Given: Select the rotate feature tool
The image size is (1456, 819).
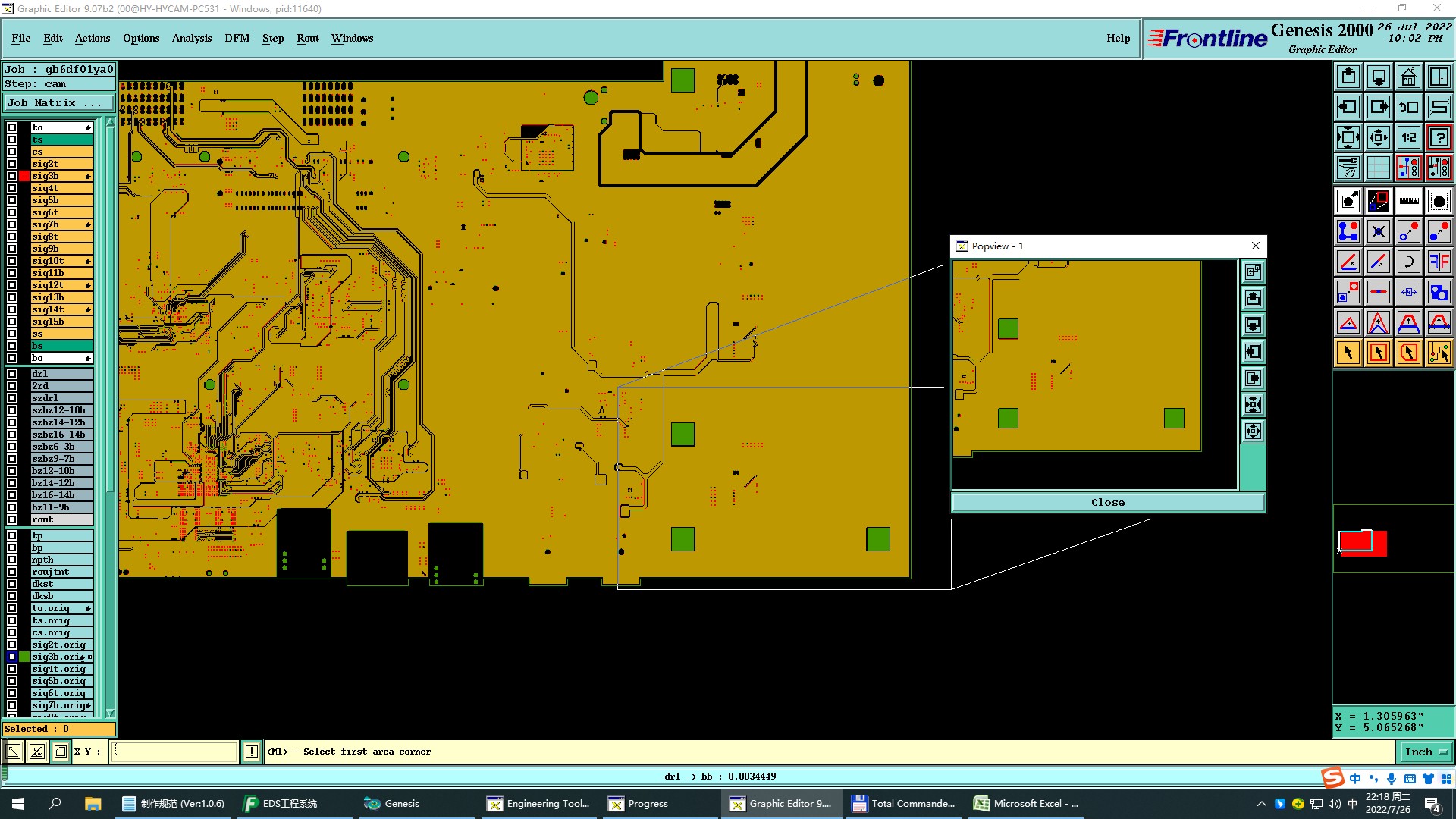Looking at the screenshot, I should [1408, 262].
